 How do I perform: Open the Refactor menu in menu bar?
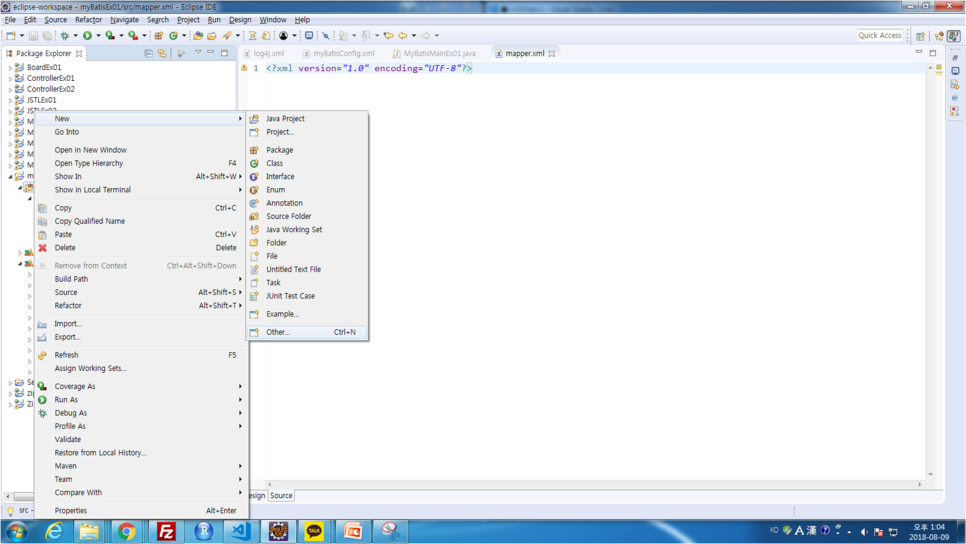(x=88, y=20)
